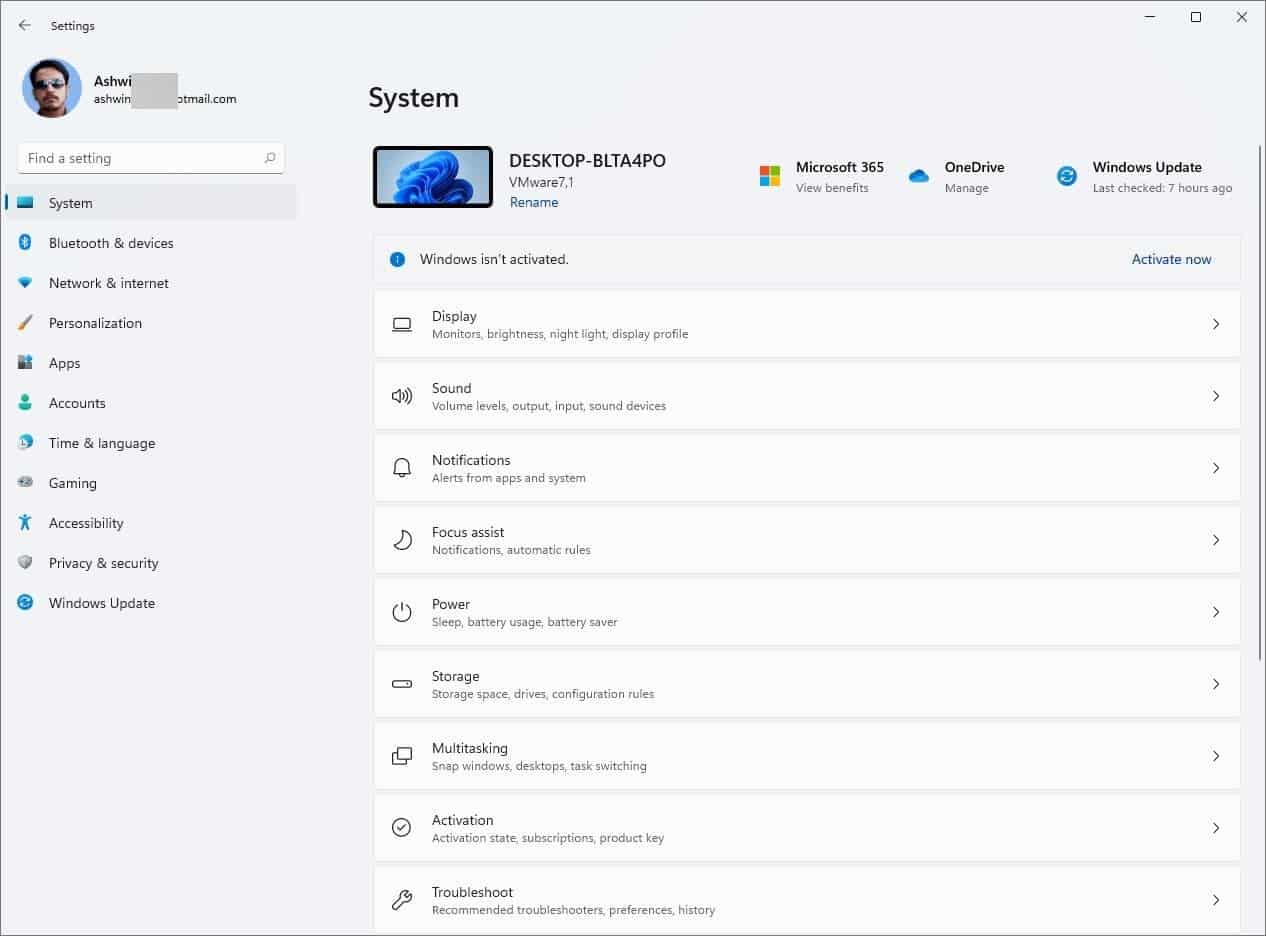Open Privacy & security settings
The width and height of the screenshot is (1266, 936).
[x=103, y=563]
